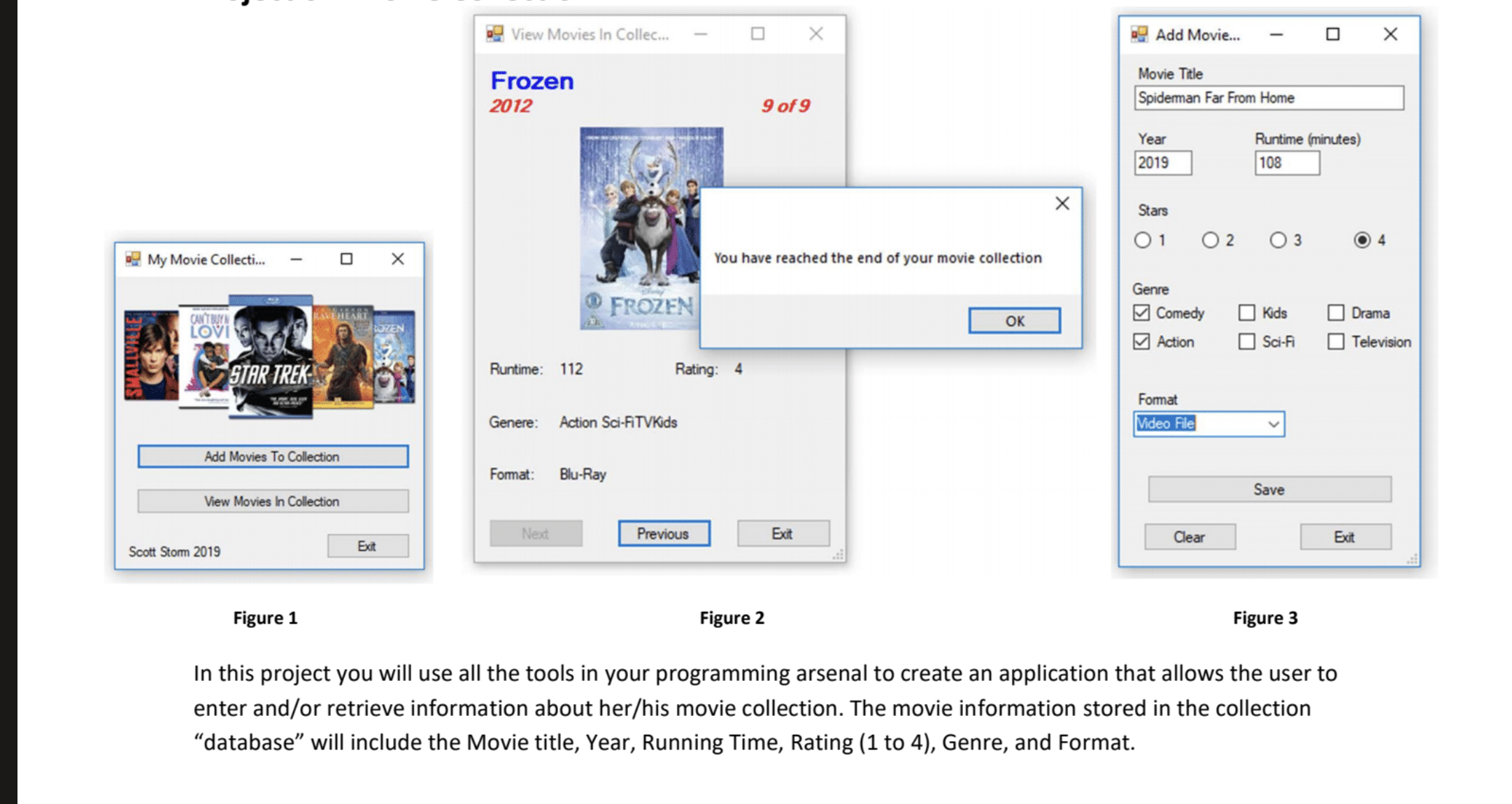Screen dimensions: 1512x804
Task: Enable the Television genre
Action: (1336, 342)
